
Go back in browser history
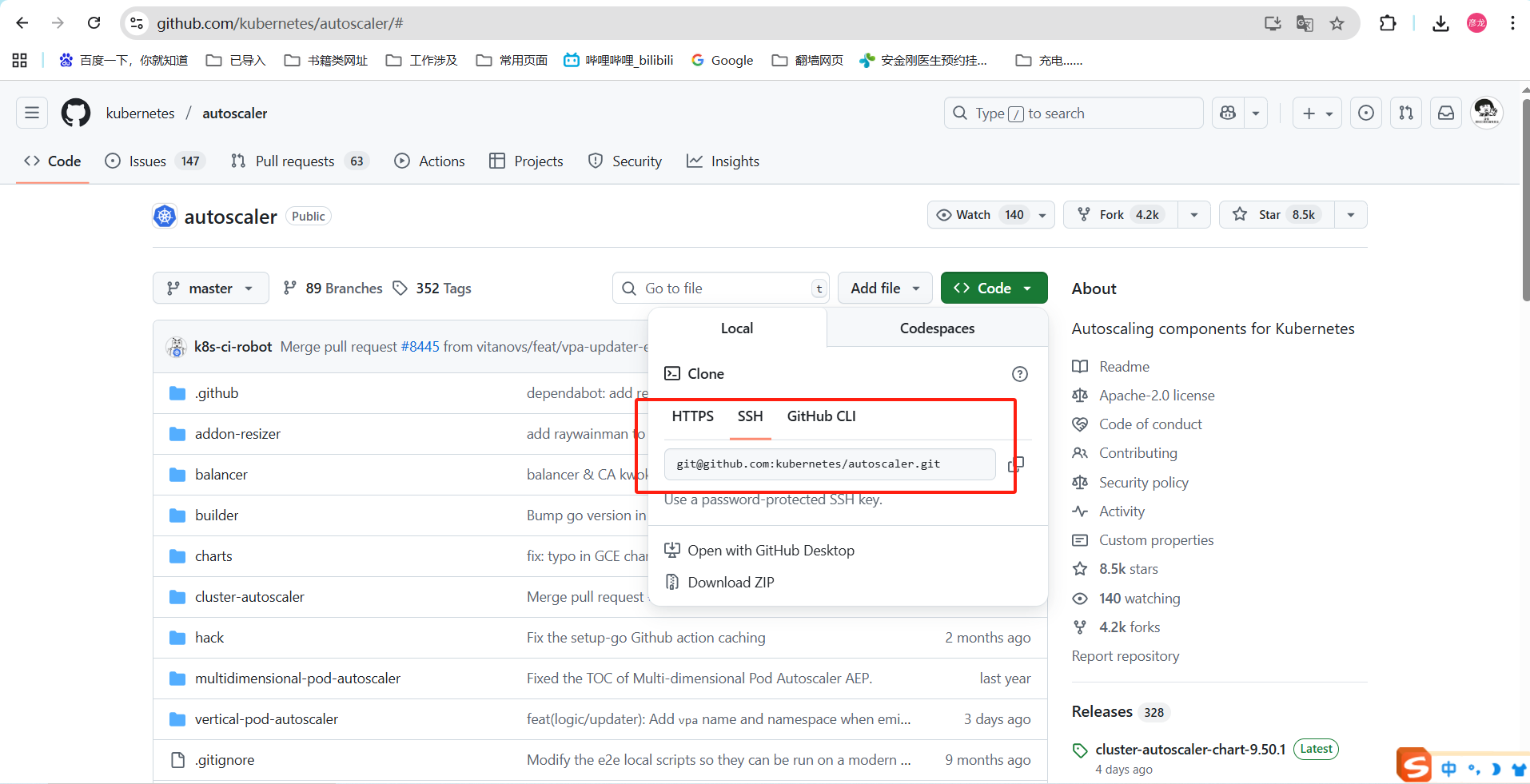point(22,23)
